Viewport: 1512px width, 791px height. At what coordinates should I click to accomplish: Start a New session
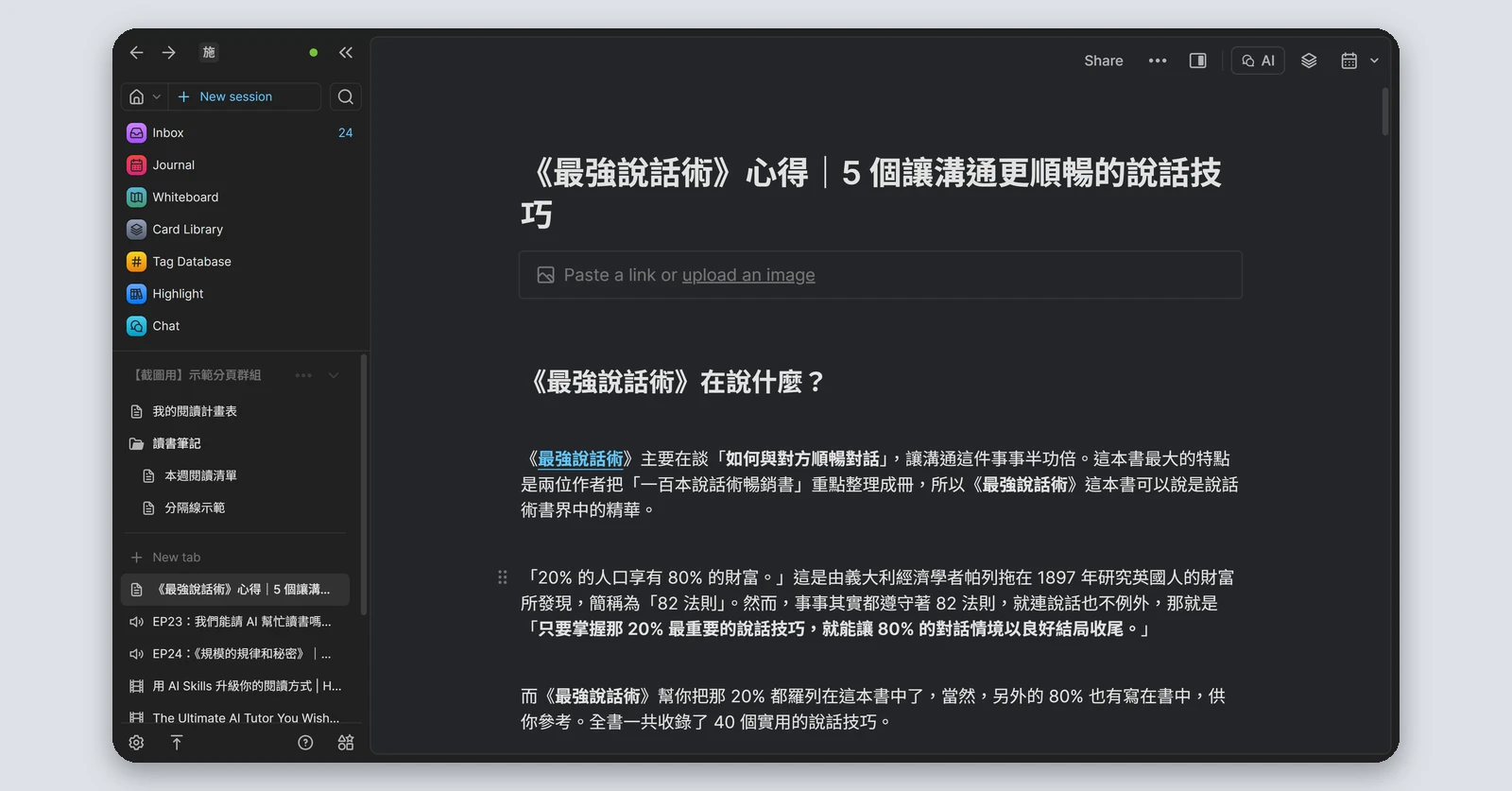226,96
